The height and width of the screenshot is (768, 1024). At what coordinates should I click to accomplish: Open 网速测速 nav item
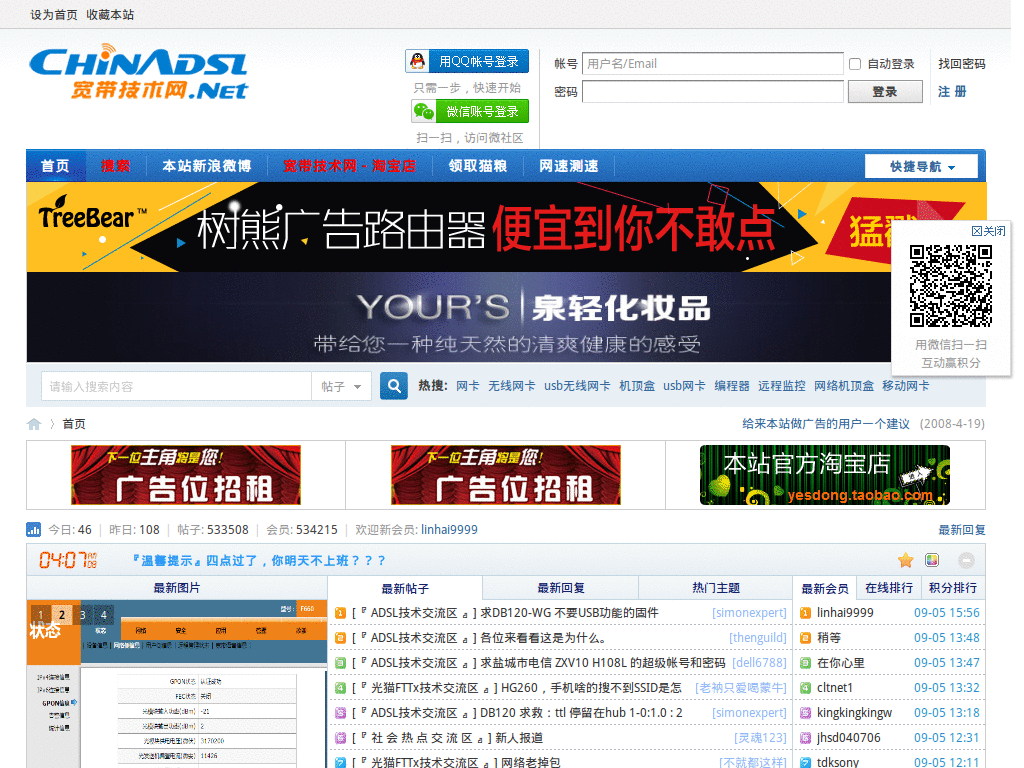(x=569, y=166)
